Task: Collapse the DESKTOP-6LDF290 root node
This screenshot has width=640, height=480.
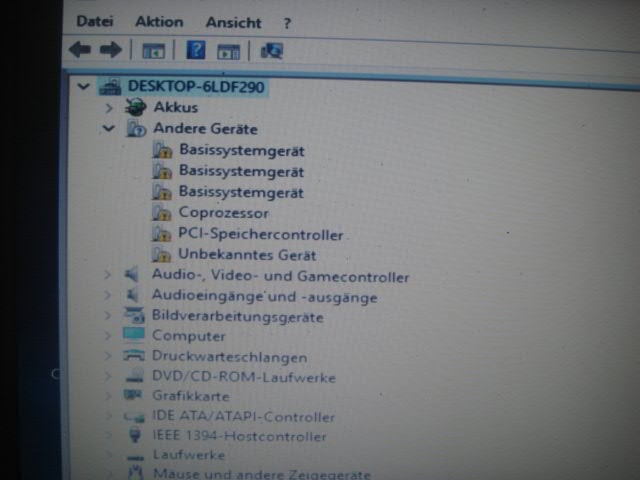Action: 84,86
